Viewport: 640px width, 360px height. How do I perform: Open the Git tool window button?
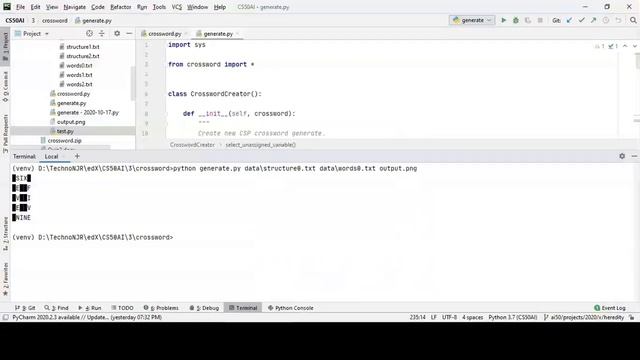tap(25, 308)
